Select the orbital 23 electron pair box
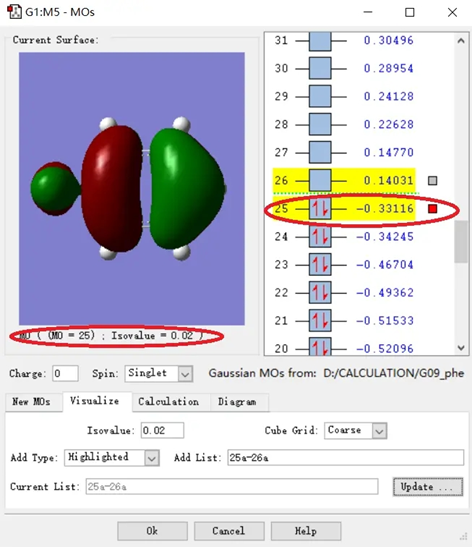This screenshot has height=547, width=472. [x=320, y=264]
